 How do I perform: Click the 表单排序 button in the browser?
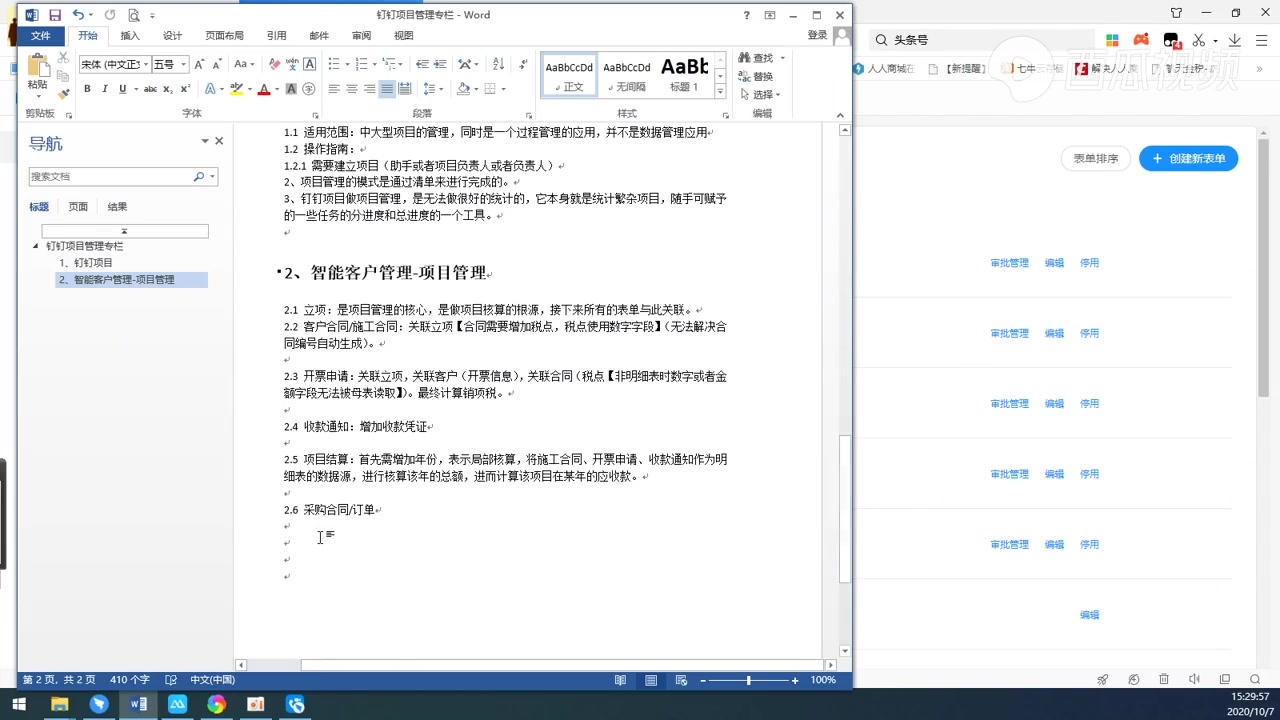click(1096, 158)
